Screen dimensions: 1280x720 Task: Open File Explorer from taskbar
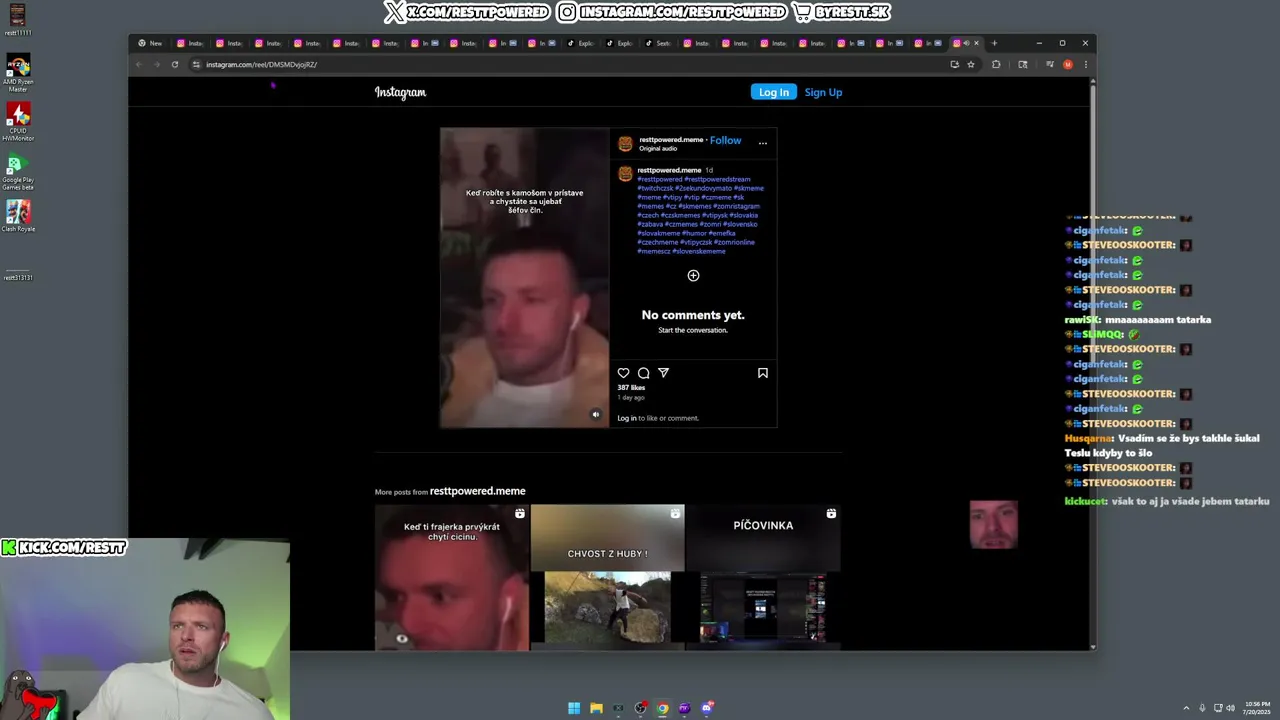pos(596,708)
